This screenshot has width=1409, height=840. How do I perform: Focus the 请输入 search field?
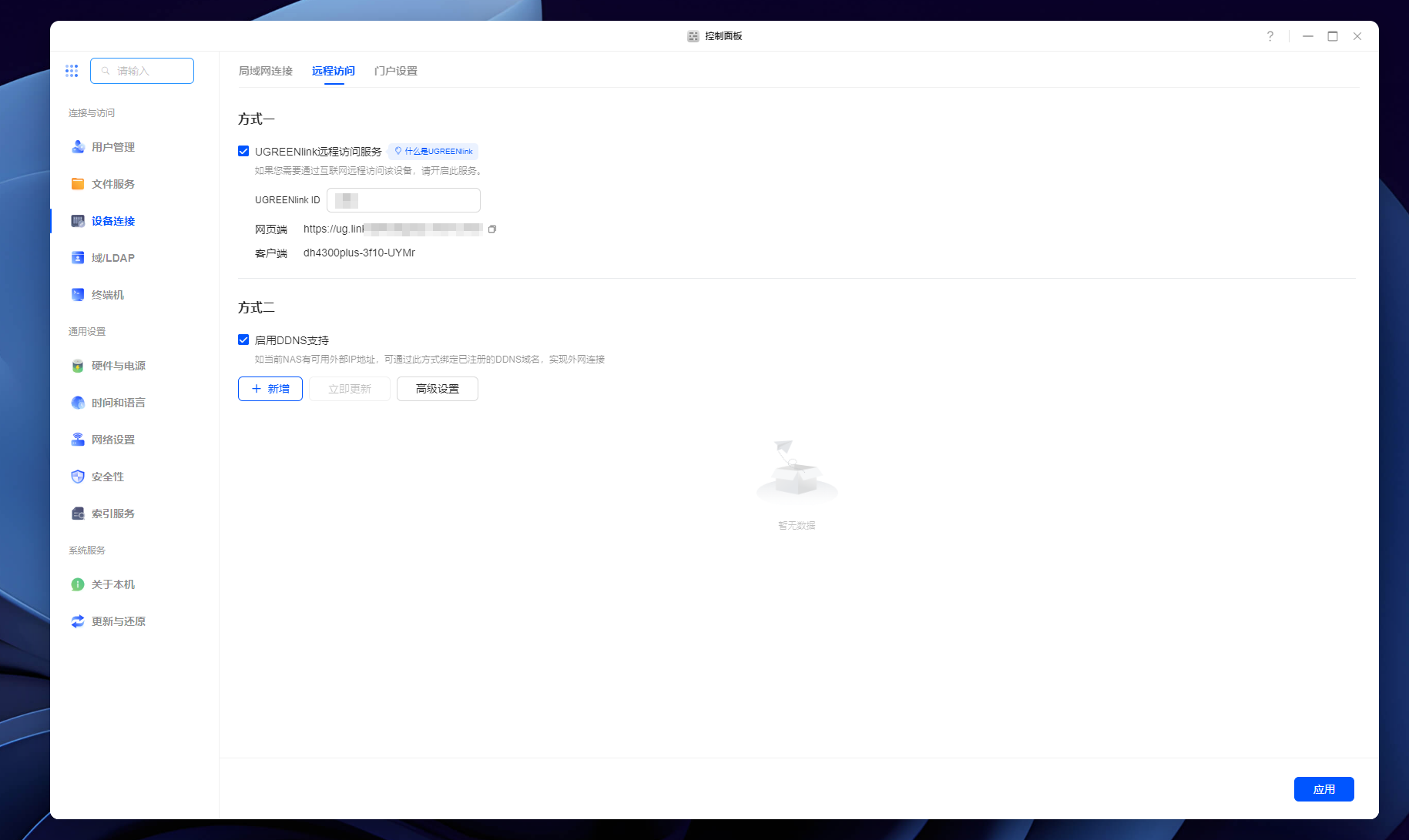[142, 71]
